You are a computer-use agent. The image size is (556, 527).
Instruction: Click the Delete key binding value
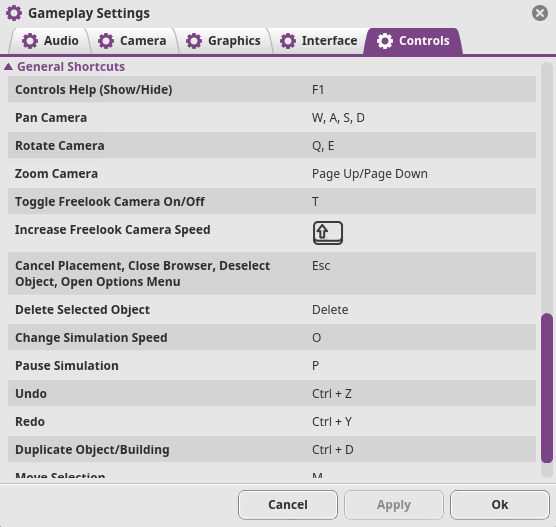(330, 310)
